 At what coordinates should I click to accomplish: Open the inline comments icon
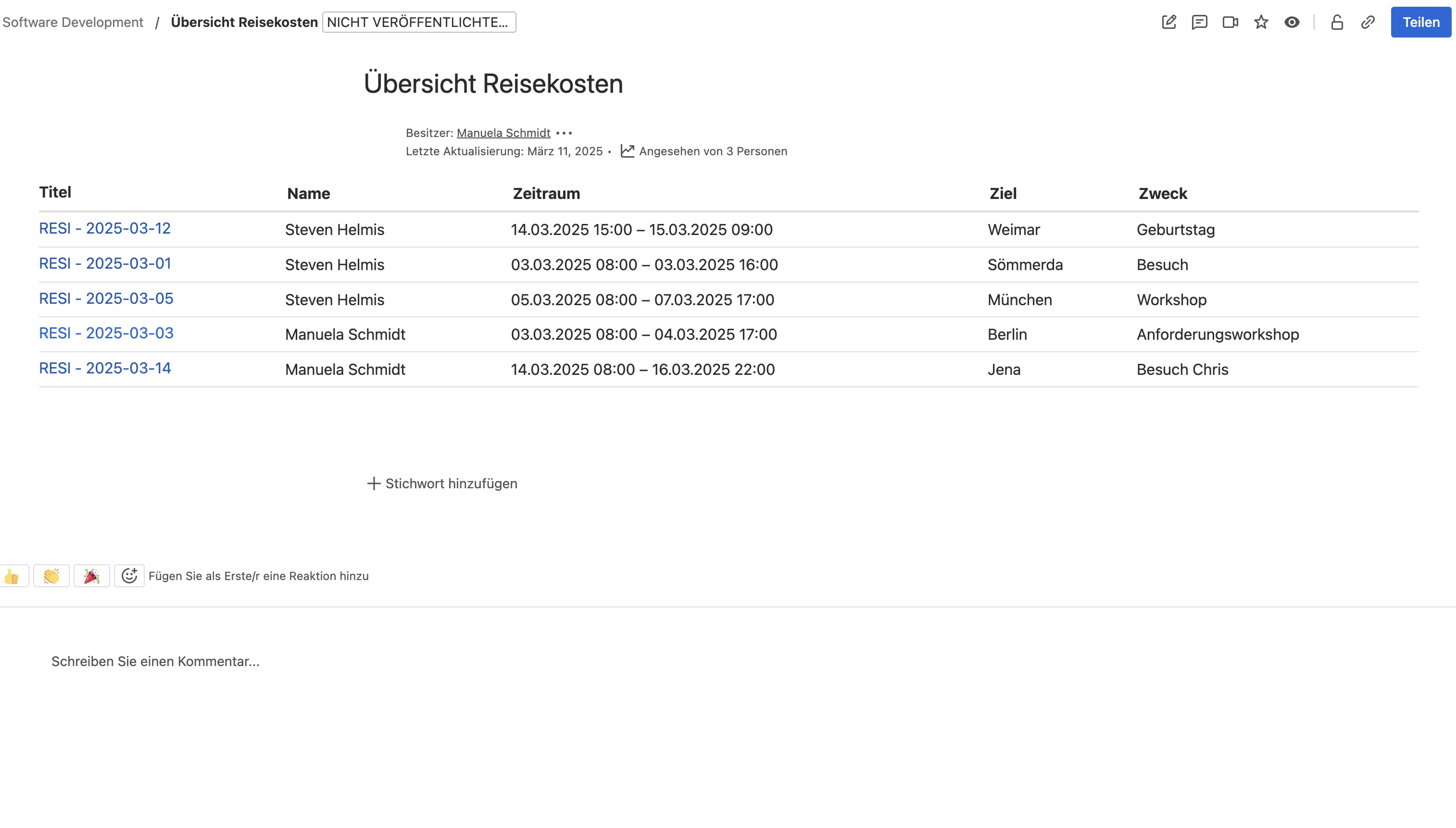[1199, 22]
